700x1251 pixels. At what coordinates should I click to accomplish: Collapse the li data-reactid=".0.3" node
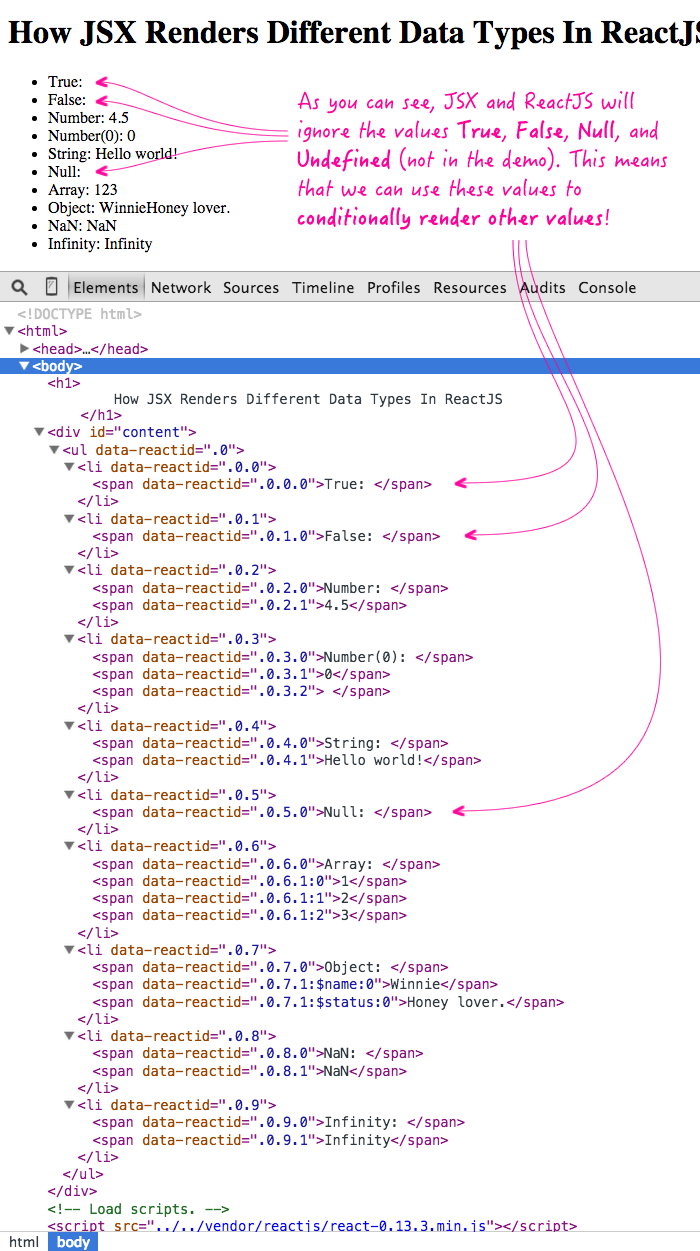69,639
